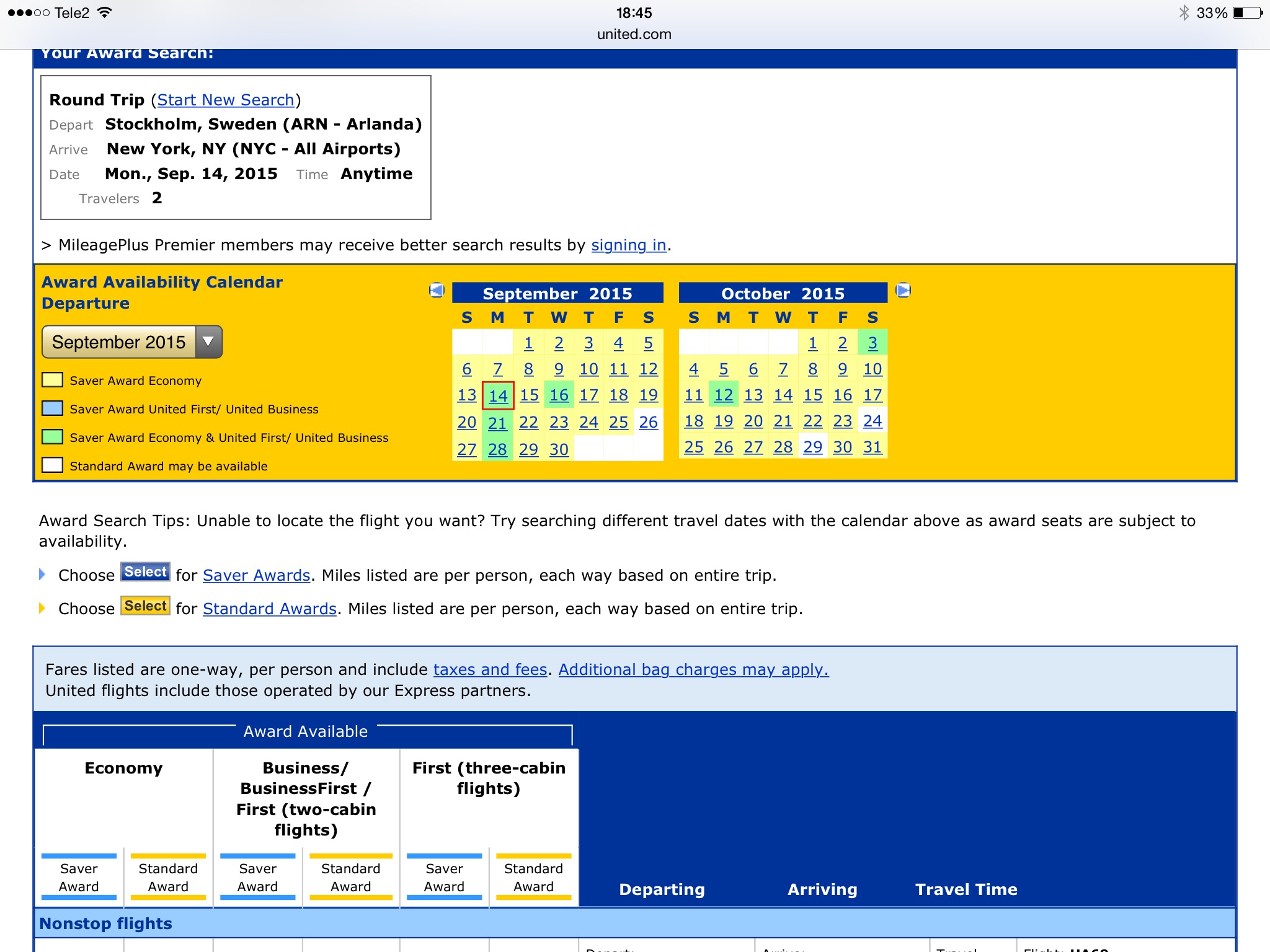Open the September 2015 month dropdown
Viewport: 1270px width, 952px height.
click(x=132, y=342)
